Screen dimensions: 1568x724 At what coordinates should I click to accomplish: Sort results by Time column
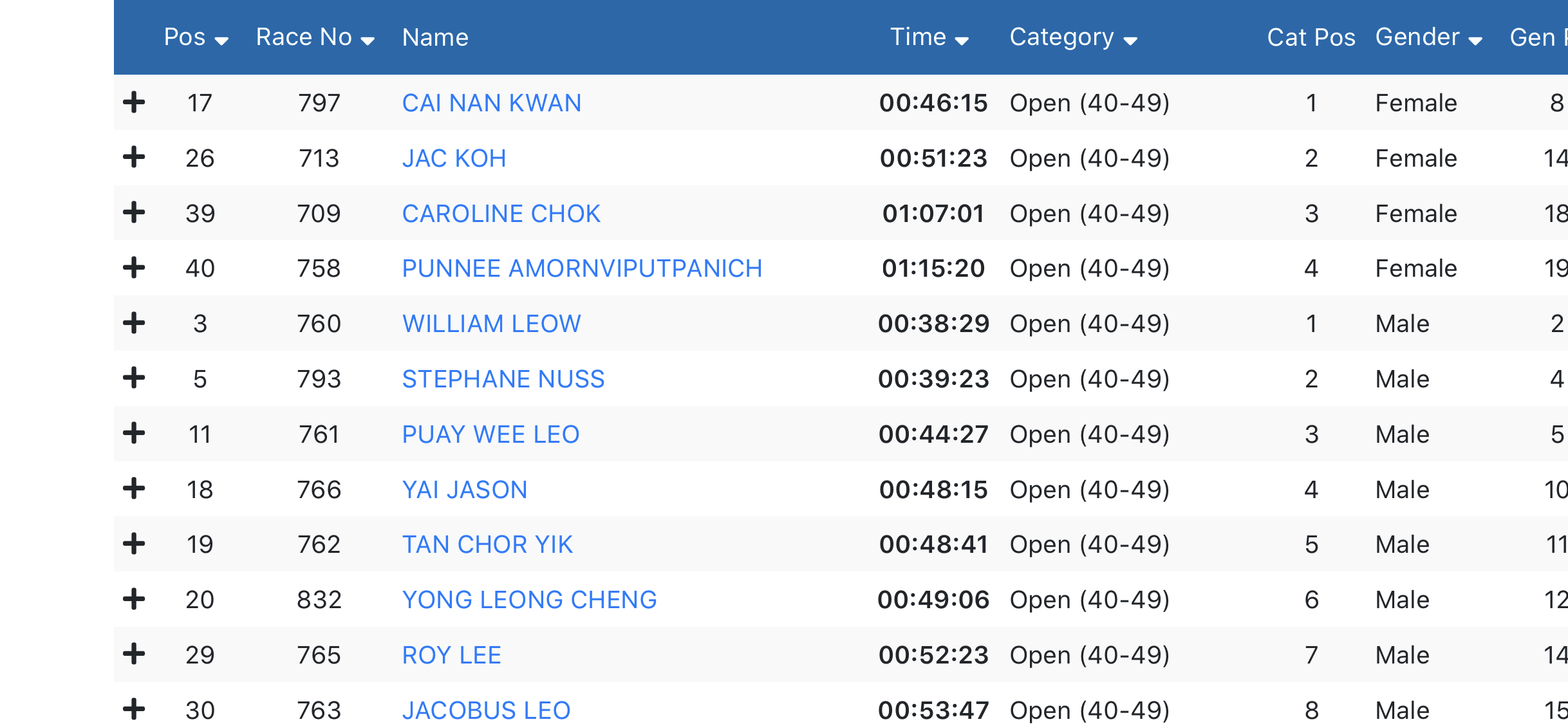929,37
